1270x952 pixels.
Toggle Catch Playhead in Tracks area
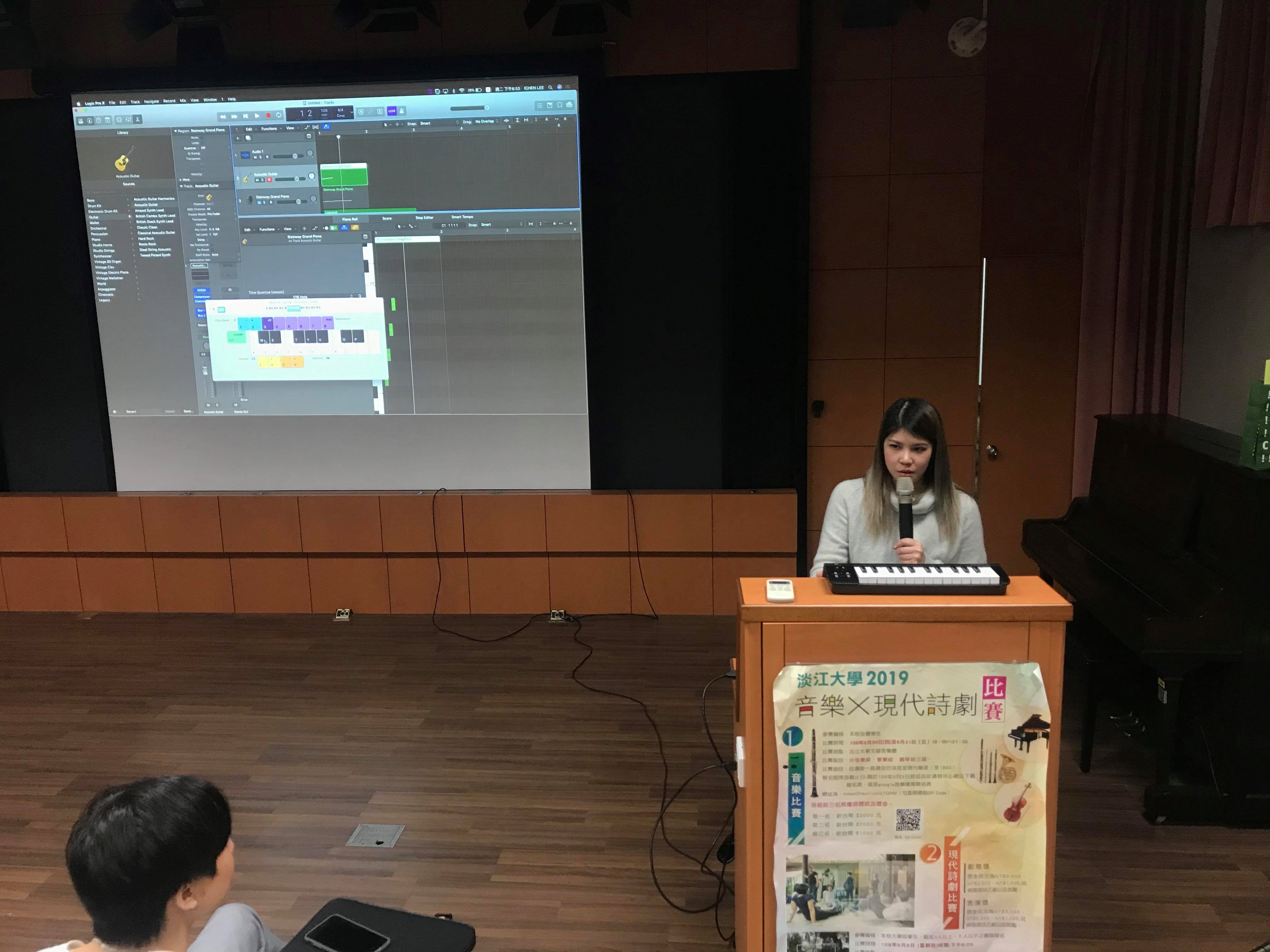[x=326, y=126]
